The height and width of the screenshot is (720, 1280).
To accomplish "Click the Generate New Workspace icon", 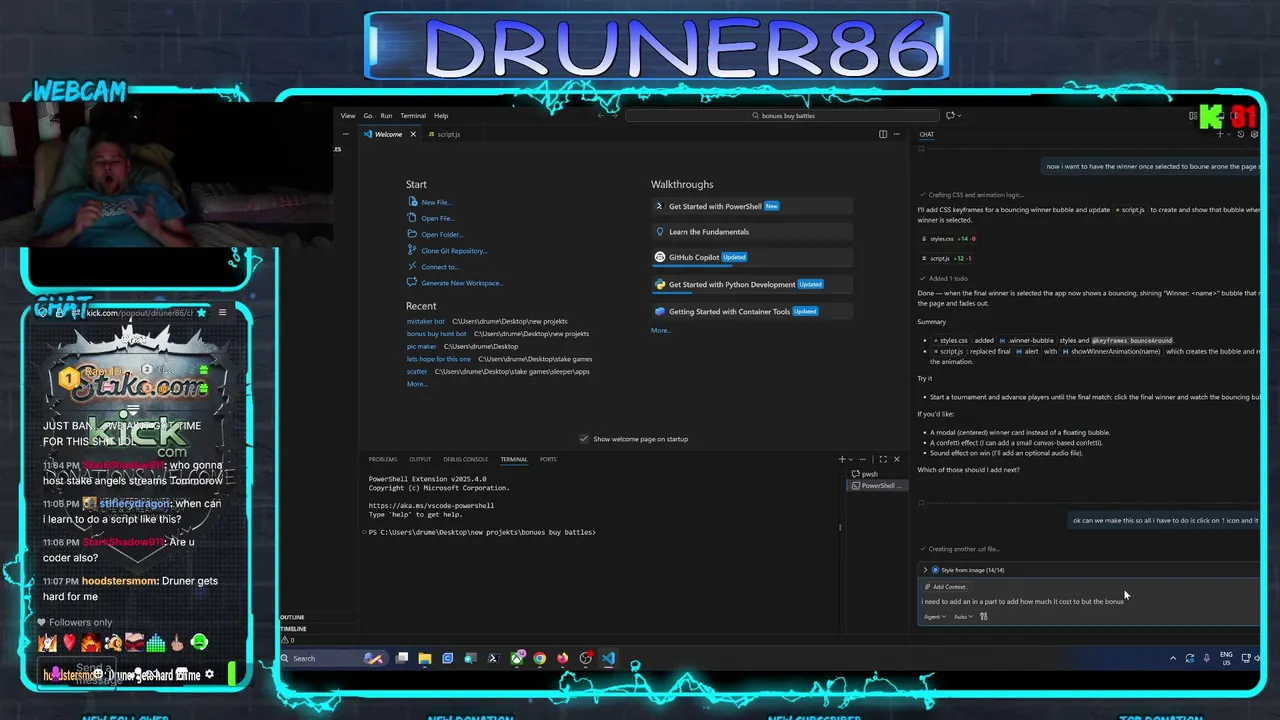I will [413, 282].
